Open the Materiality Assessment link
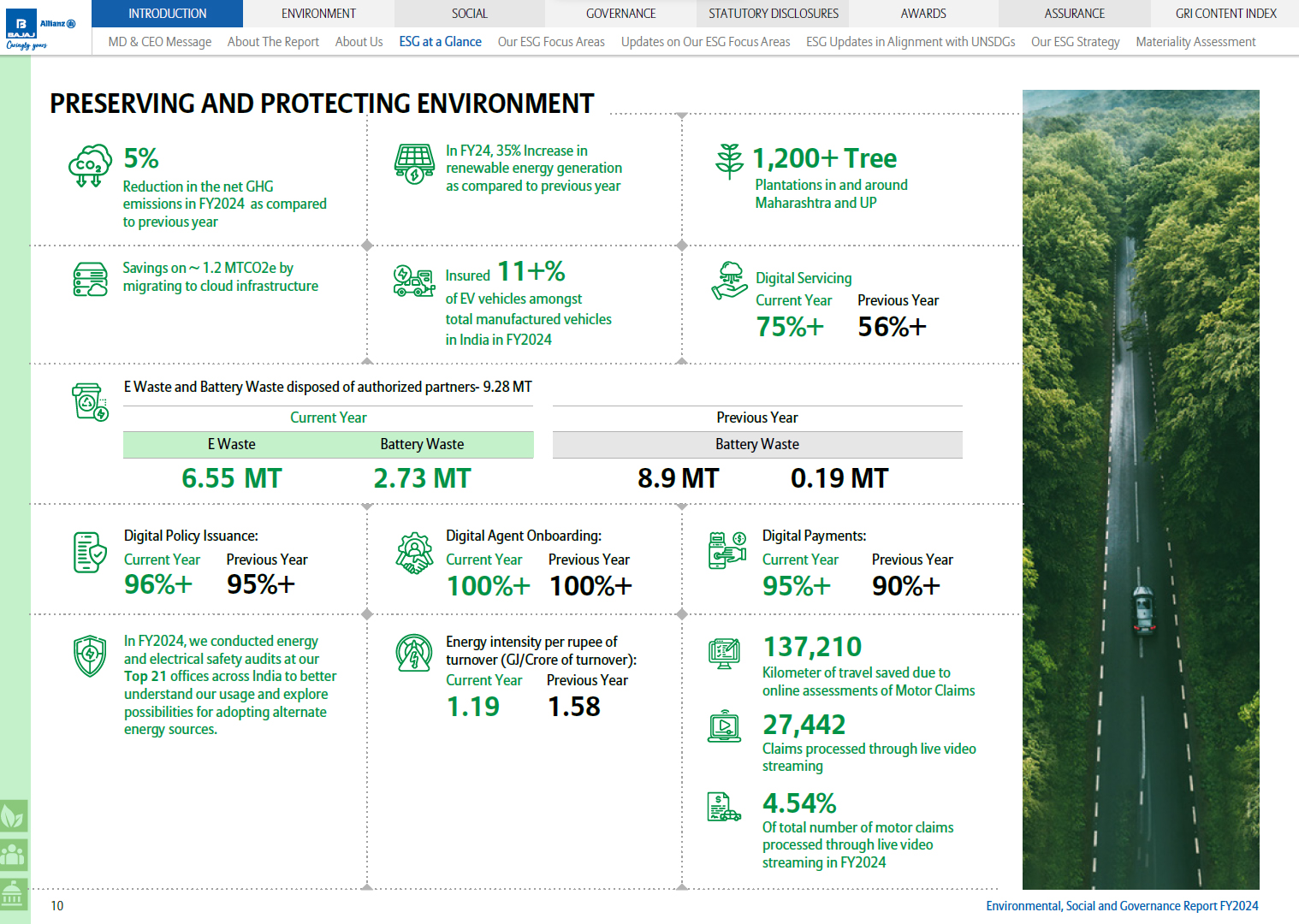 (x=1195, y=42)
